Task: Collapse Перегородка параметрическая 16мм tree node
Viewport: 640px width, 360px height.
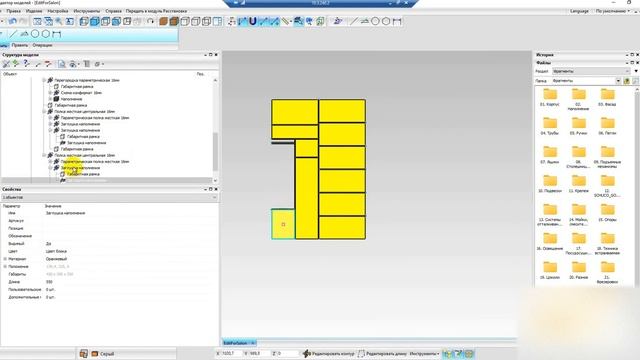Action: [44, 80]
